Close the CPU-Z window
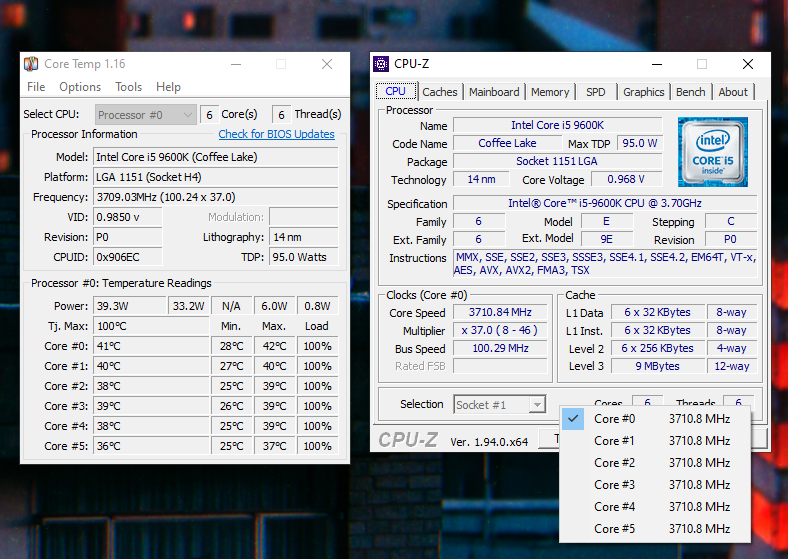 coord(748,64)
